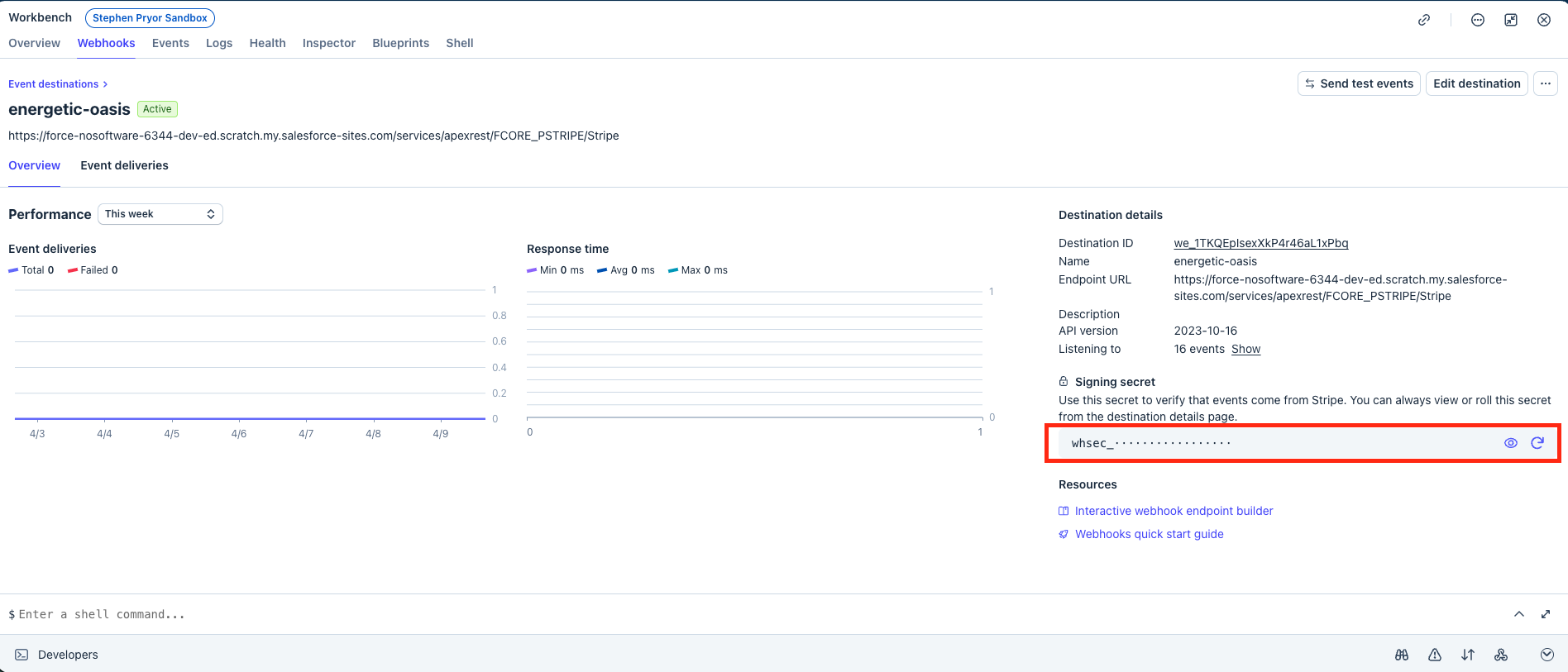Select the endpoint URL under the heading

[x=313, y=136]
